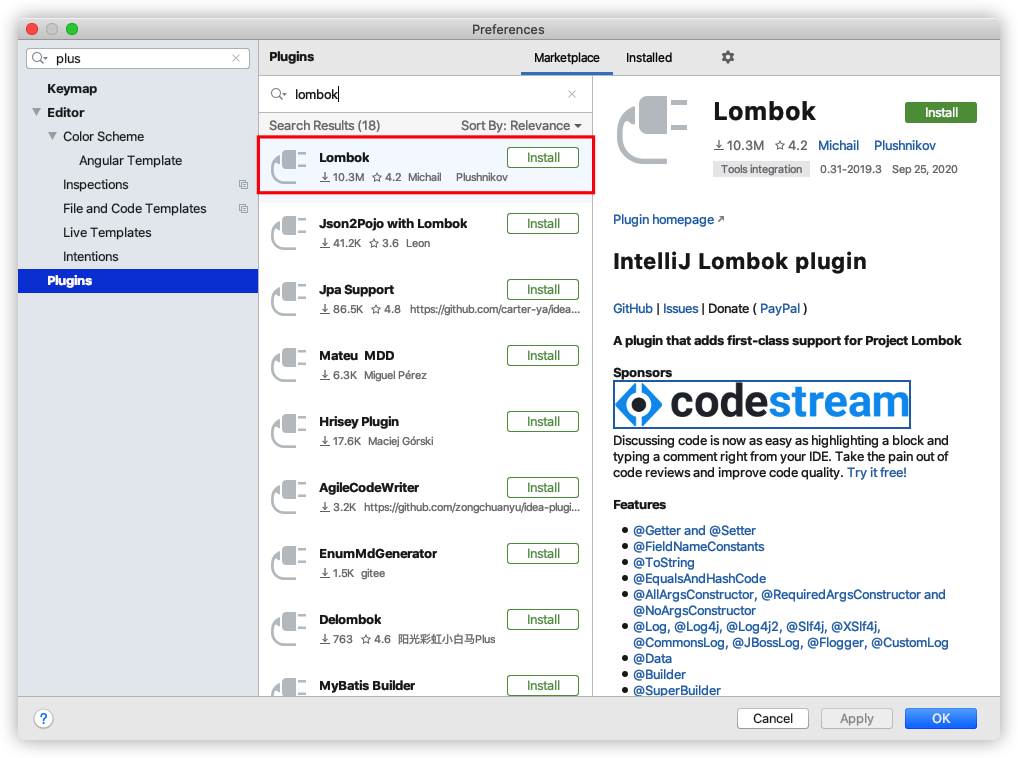The image size is (1018, 758).
Task: Install the AgileCodeWriter plugin
Action: click(543, 487)
